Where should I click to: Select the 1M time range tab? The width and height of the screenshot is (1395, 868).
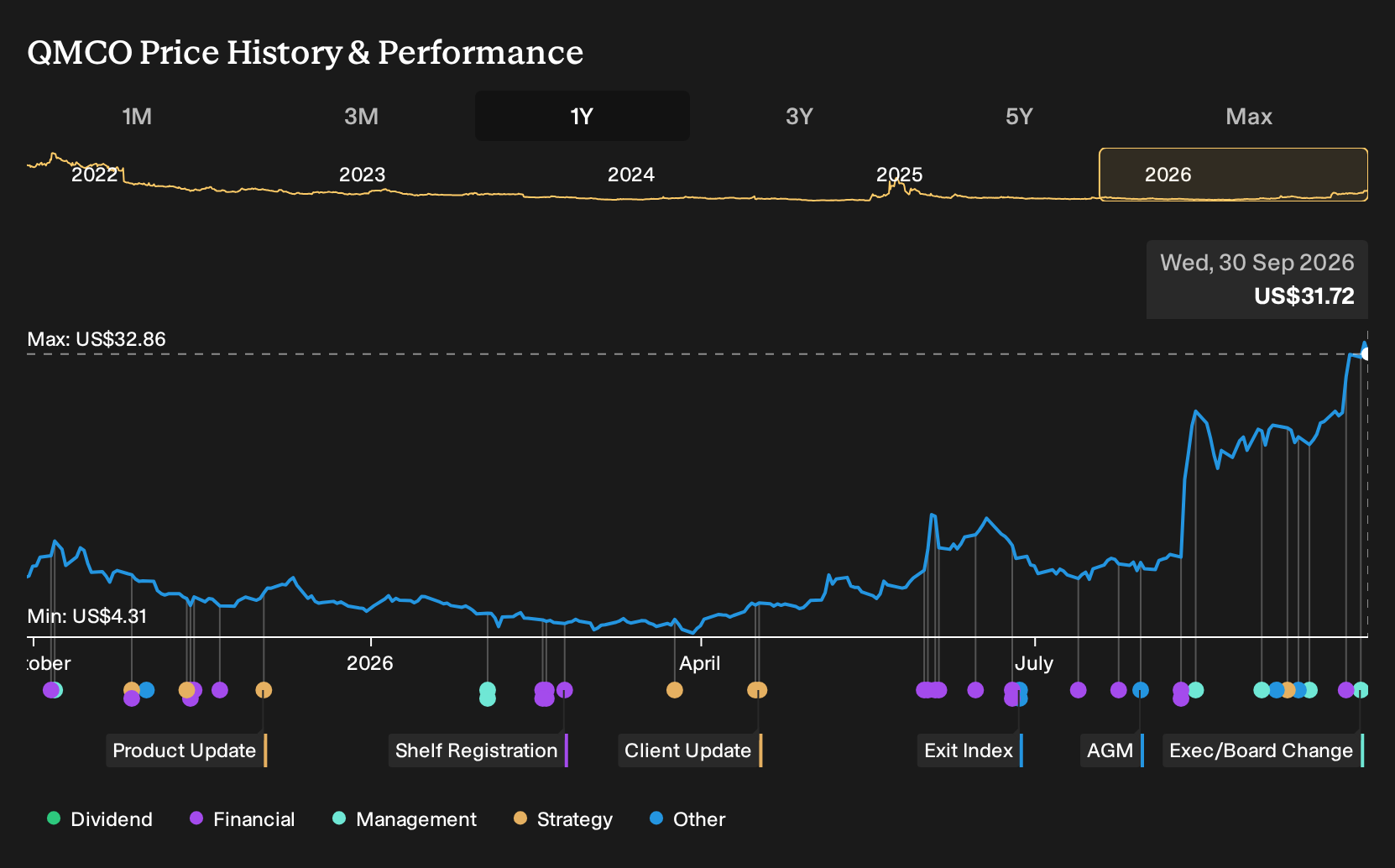[x=137, y=116]
